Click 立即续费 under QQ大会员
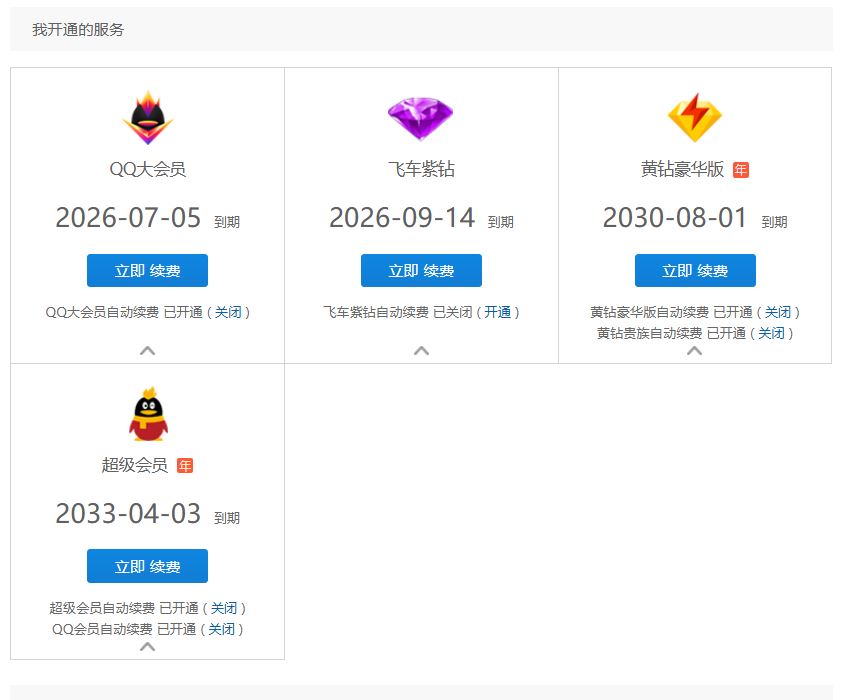Viewport: 848px width, 700px height. pyautogui.click(x=147, y=270)
